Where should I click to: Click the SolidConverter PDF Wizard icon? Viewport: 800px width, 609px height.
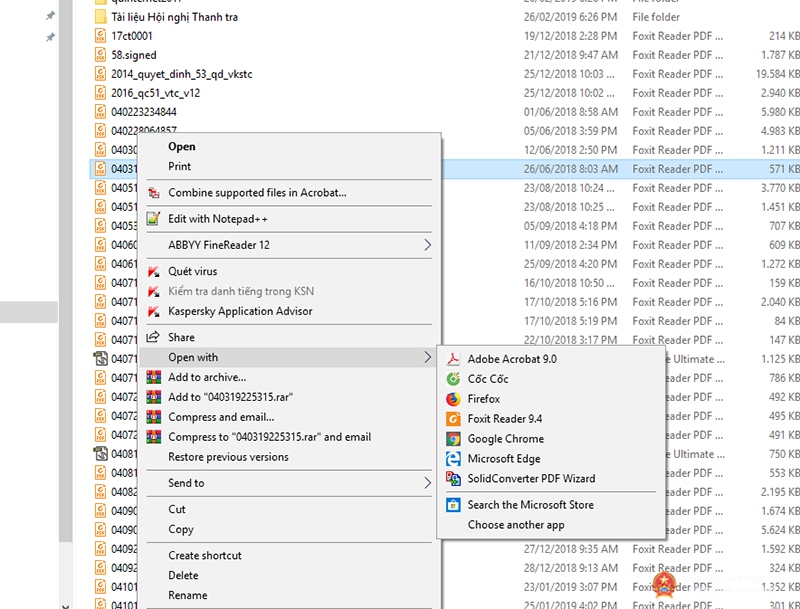[x=453, y=478]
